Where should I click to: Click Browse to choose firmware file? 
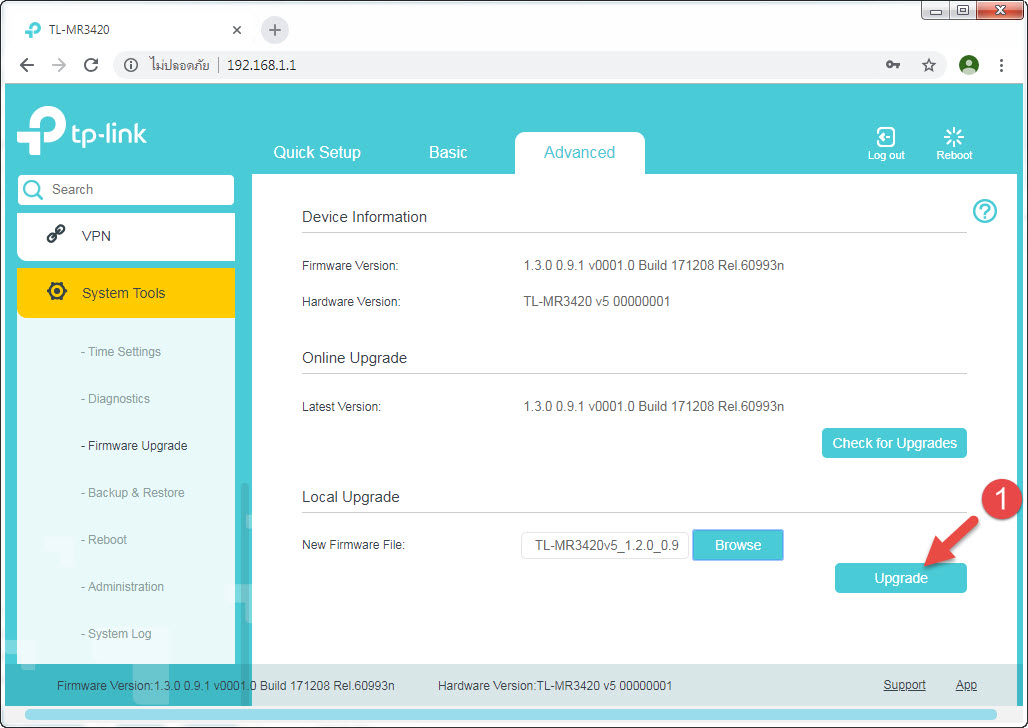click(x=738, y=545)
